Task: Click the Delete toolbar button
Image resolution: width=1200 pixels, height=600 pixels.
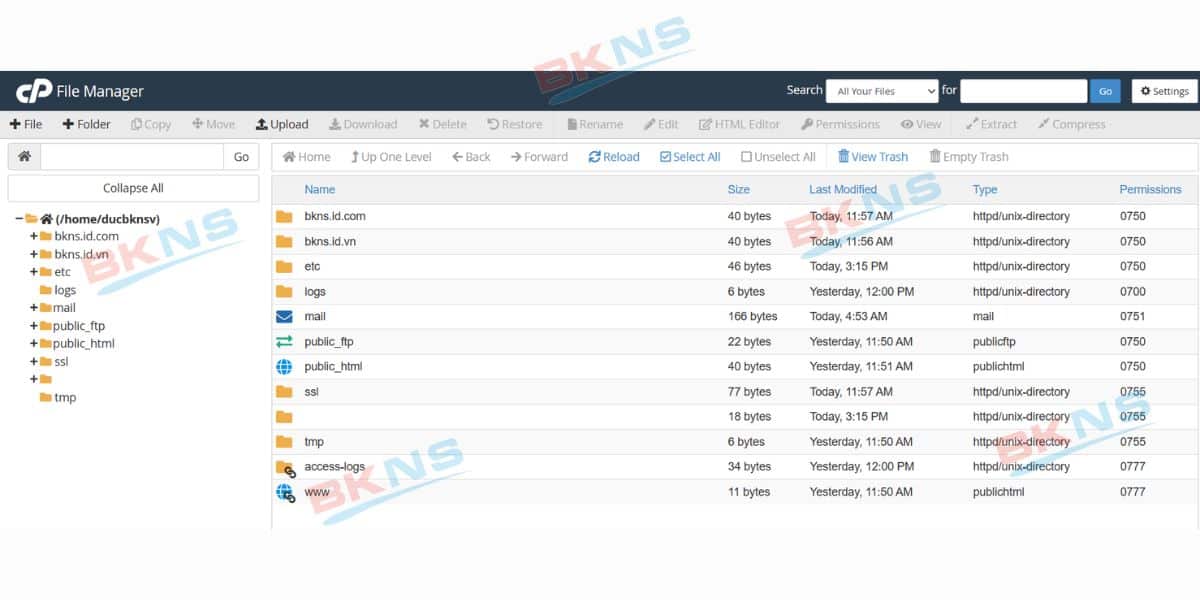Action: tap(442, 124)
